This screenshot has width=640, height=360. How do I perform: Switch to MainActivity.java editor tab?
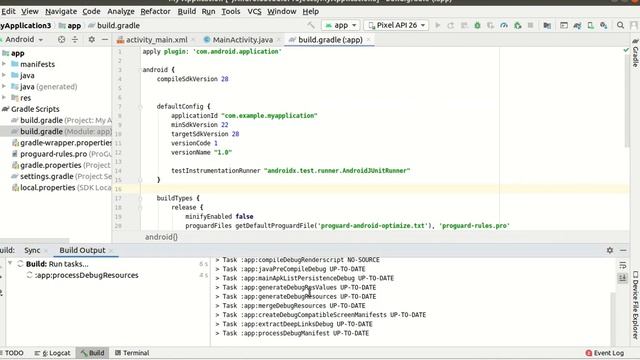(243, 40)
